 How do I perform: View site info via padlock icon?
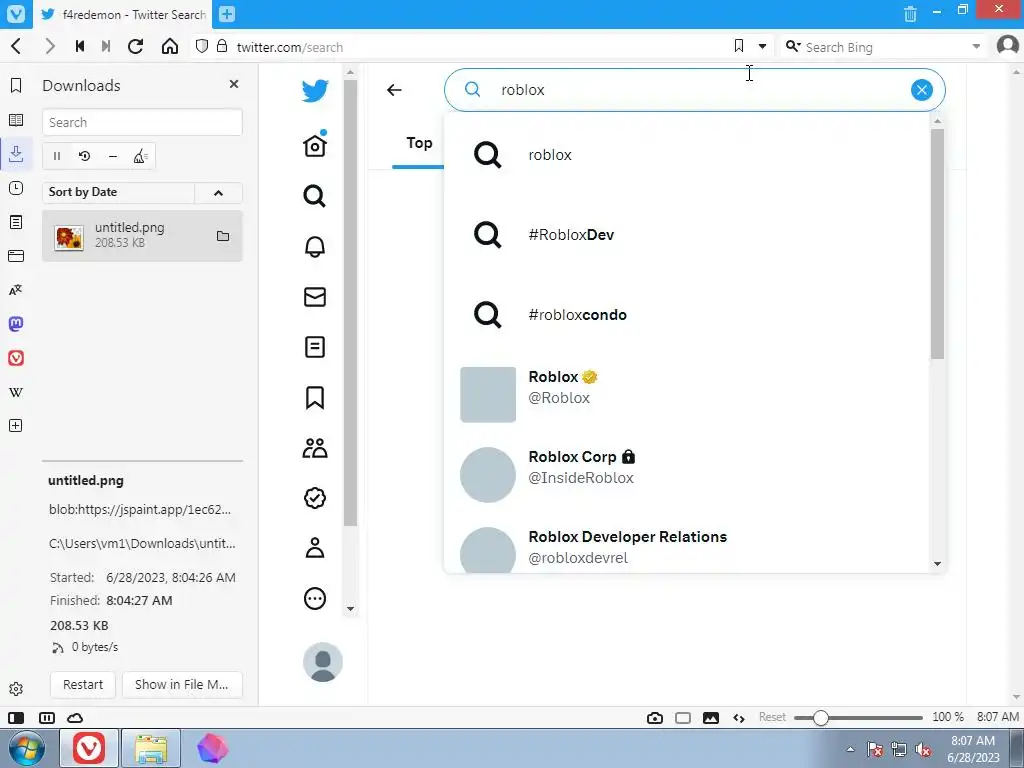(222, 46)
